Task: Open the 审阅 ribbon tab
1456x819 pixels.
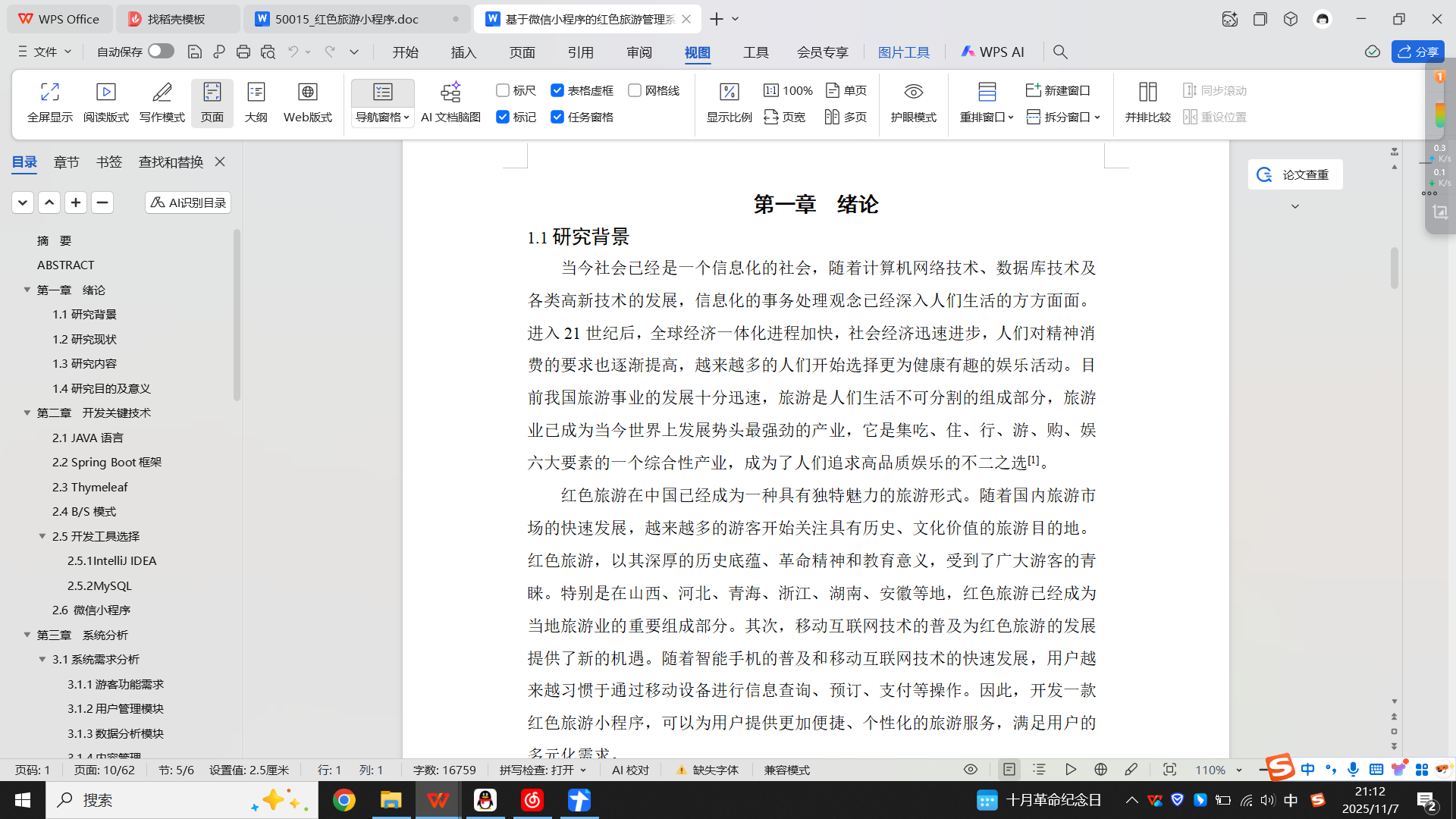Action: pos(639,52)
